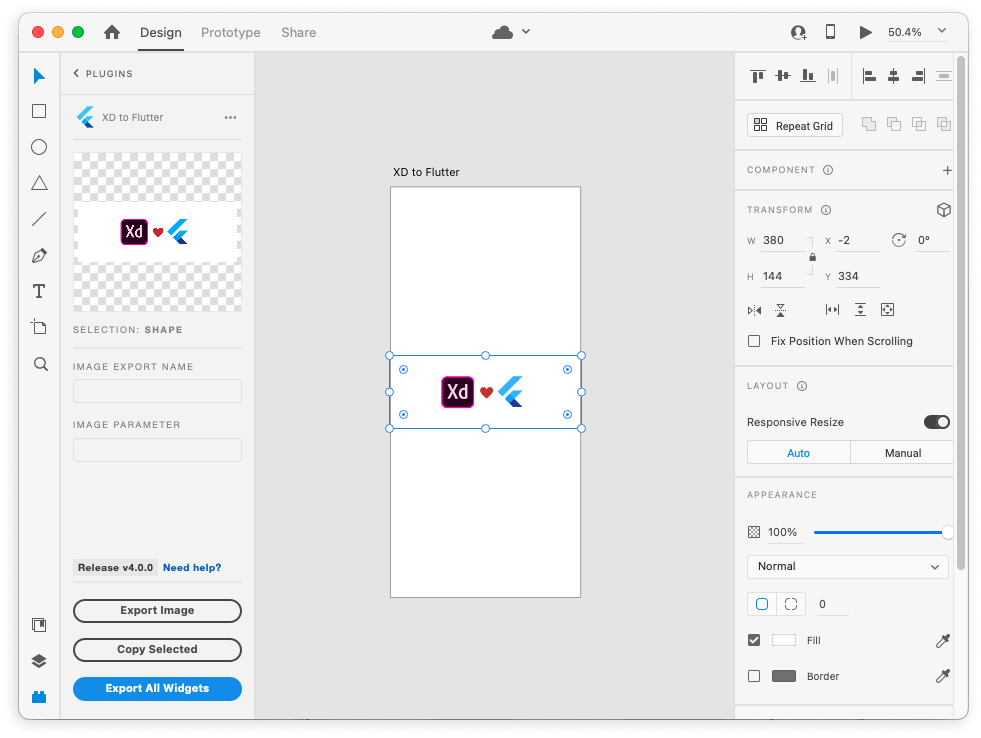Enable the Border checkbox
This screenshot has height=738, width=981.
(754, 676)
